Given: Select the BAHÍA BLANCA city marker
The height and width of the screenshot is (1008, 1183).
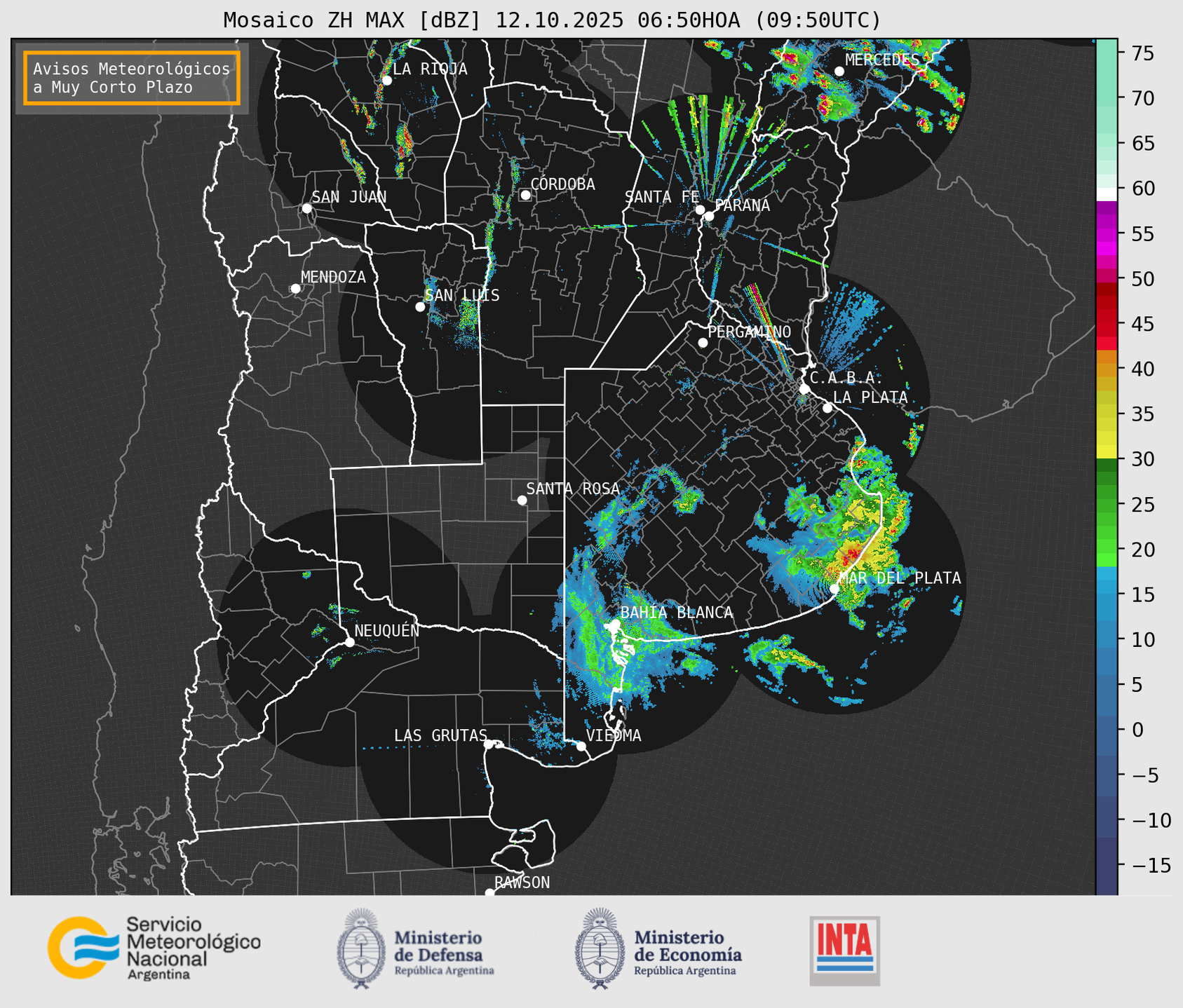Looking at the screenshot, I should 615,624.
